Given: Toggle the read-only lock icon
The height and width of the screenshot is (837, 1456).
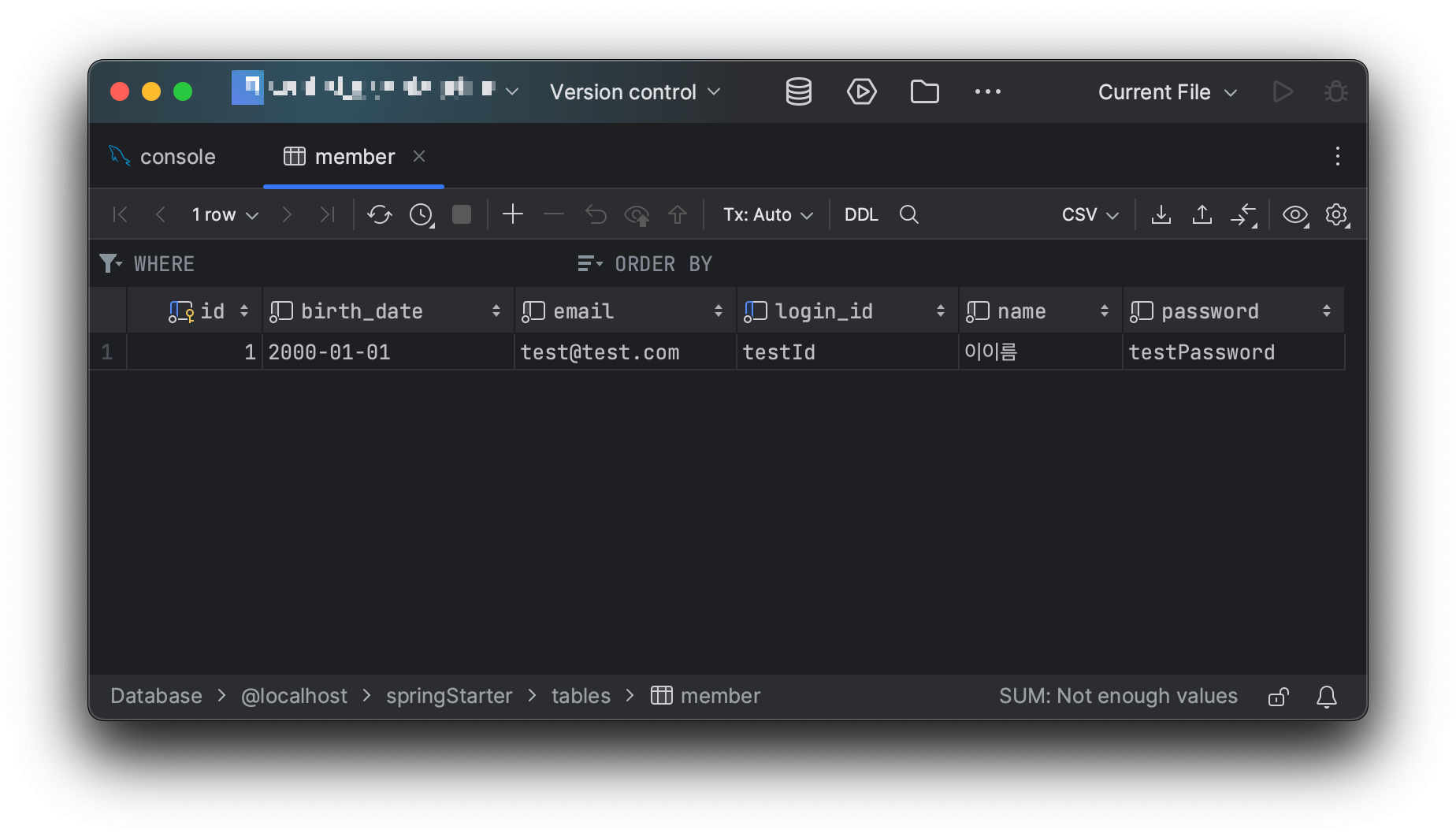Looking at the screenshot, I should [x=1279, y=697].
